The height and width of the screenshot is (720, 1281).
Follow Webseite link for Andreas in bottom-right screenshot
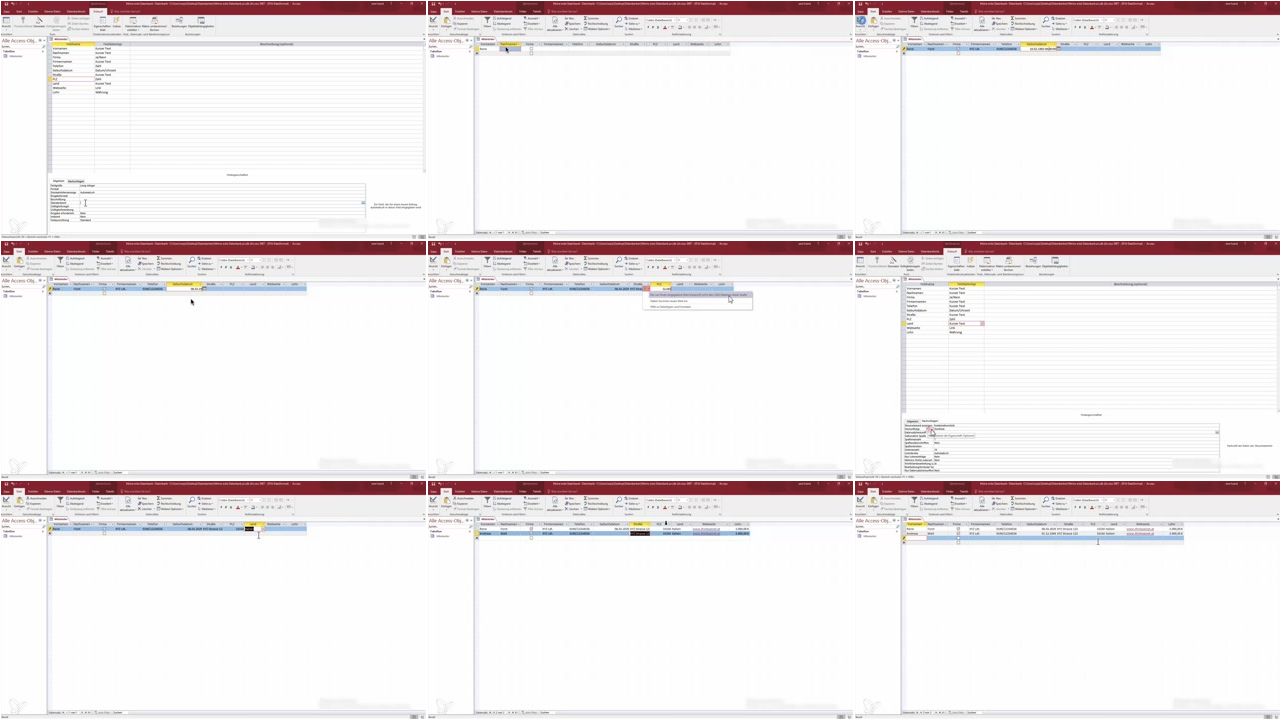1140,534
